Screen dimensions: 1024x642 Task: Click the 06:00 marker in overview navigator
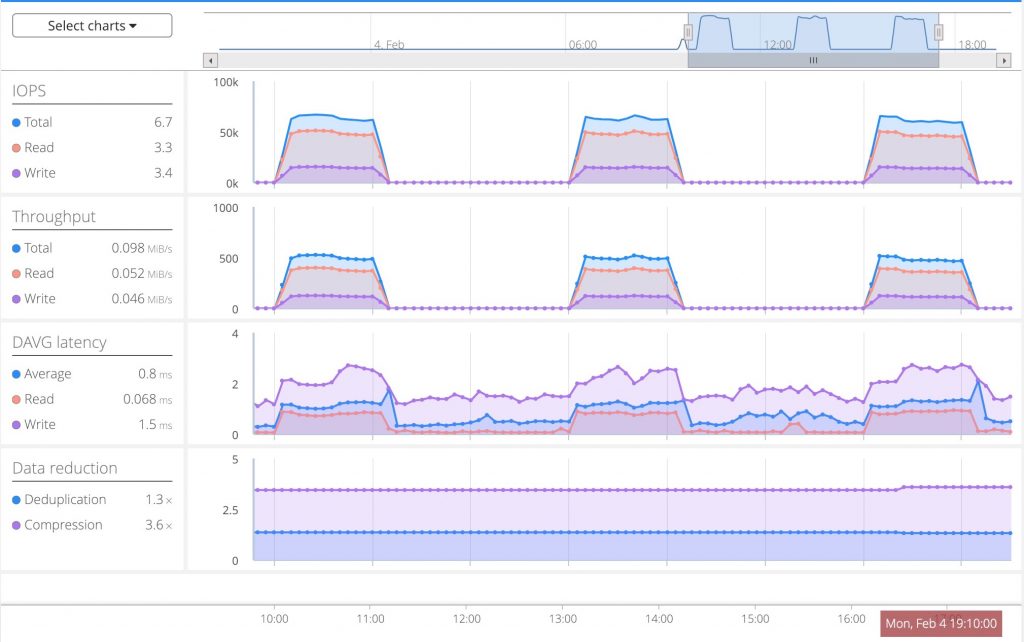pyautogui.click(x=583, y=44)
